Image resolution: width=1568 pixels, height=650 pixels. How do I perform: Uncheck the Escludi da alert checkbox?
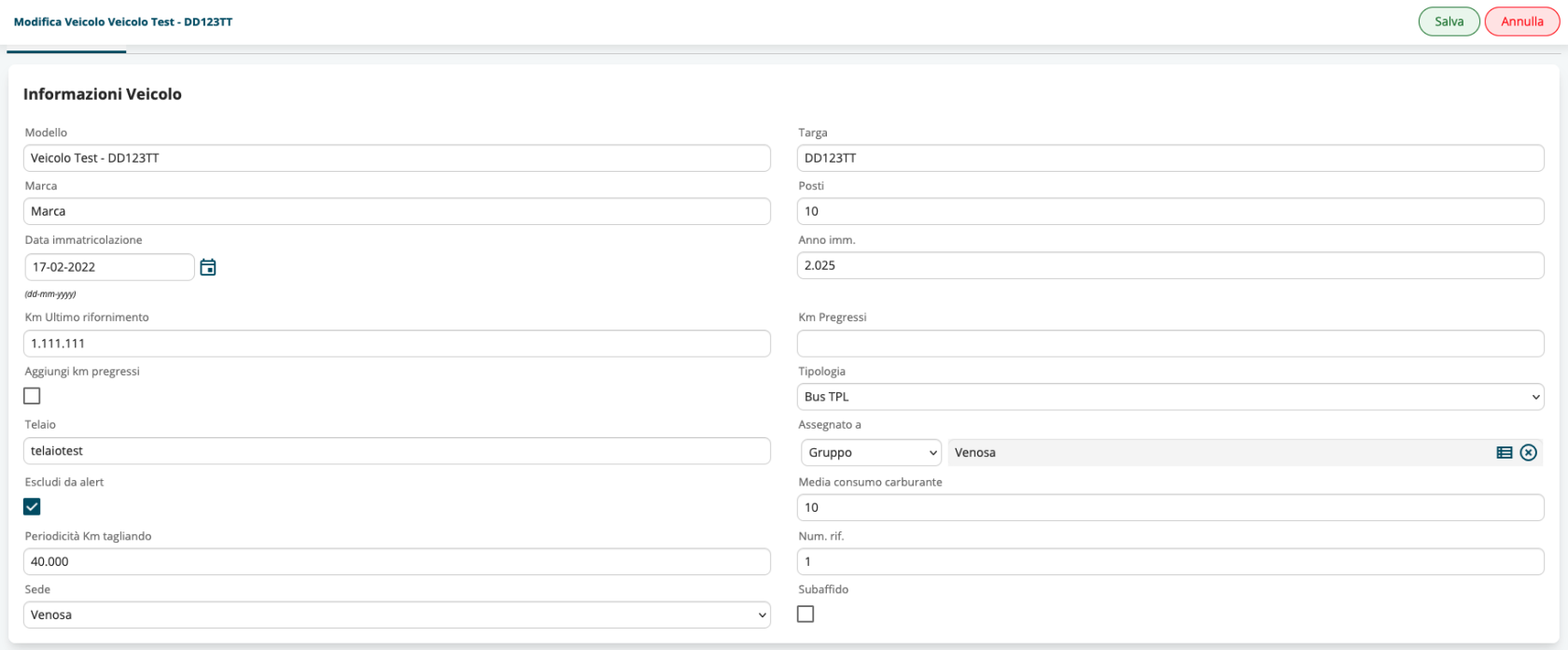(32, 507)
